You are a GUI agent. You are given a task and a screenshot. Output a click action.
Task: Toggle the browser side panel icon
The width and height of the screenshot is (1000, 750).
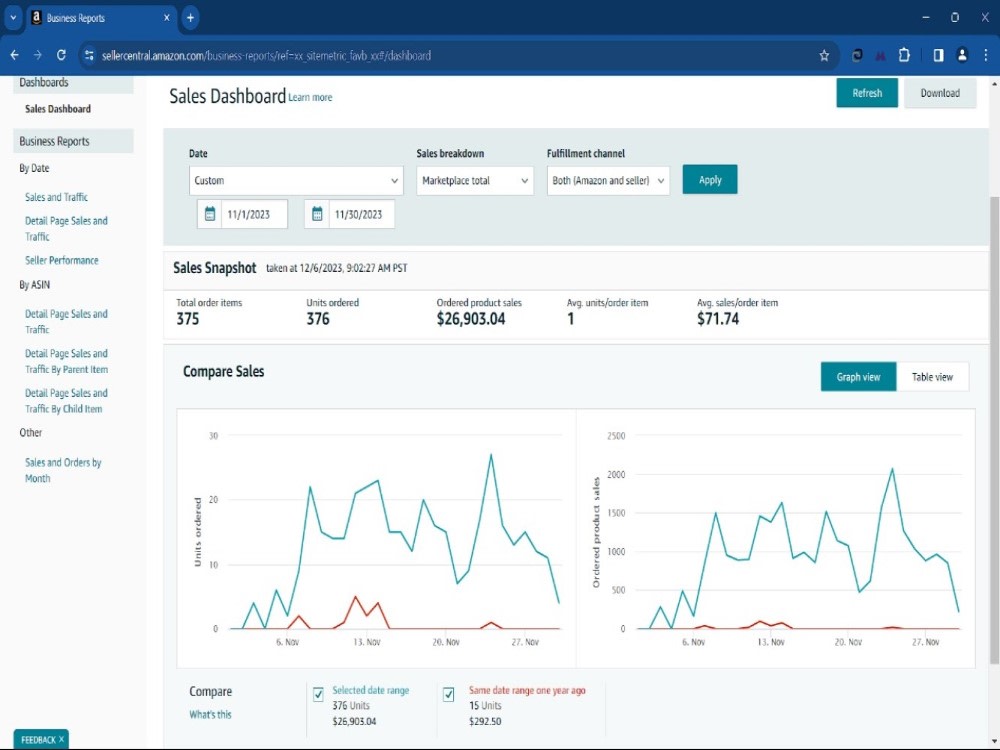[938, 55]
